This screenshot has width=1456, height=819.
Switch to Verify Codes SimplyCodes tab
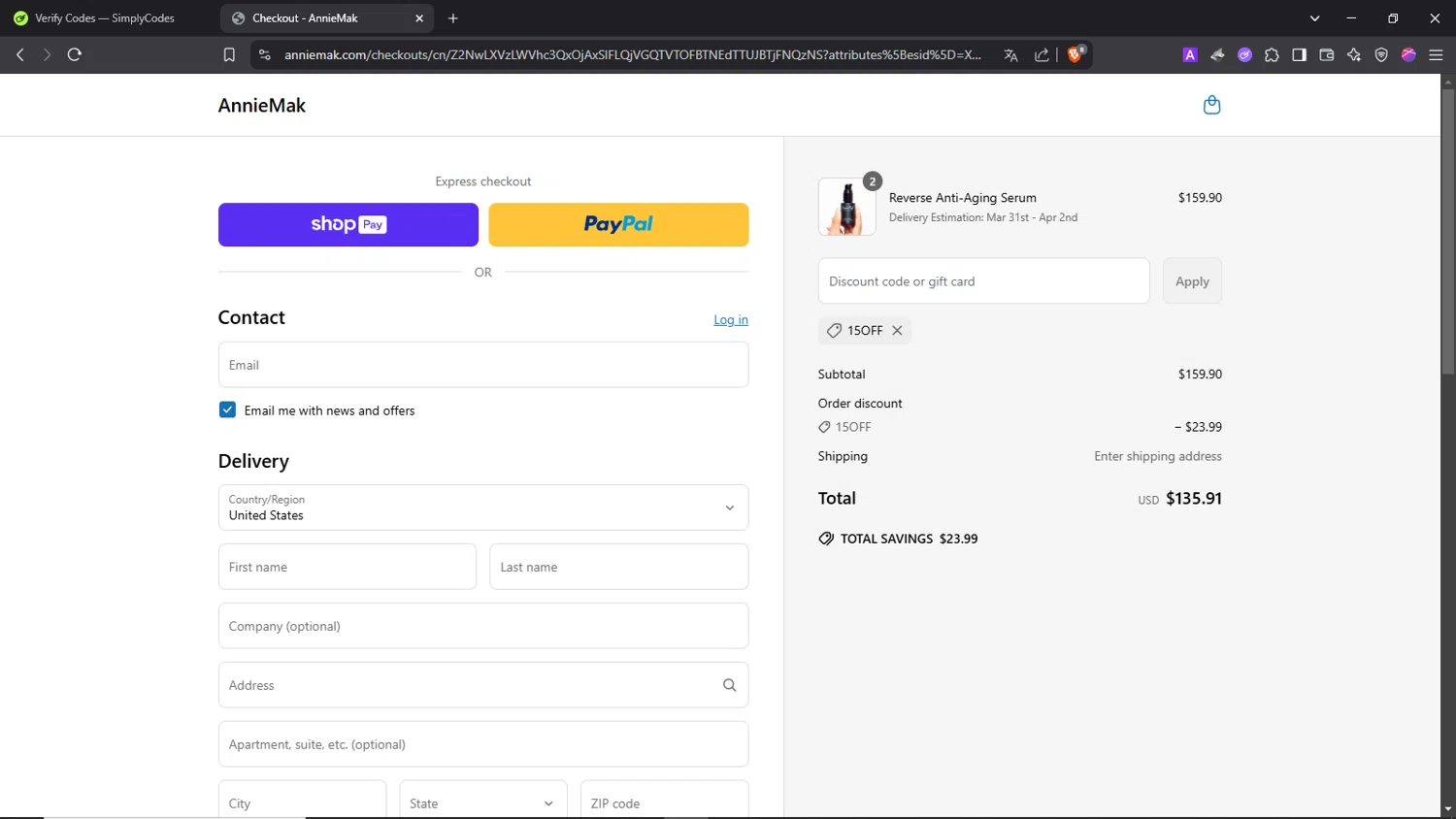click(x=107, y=18)
